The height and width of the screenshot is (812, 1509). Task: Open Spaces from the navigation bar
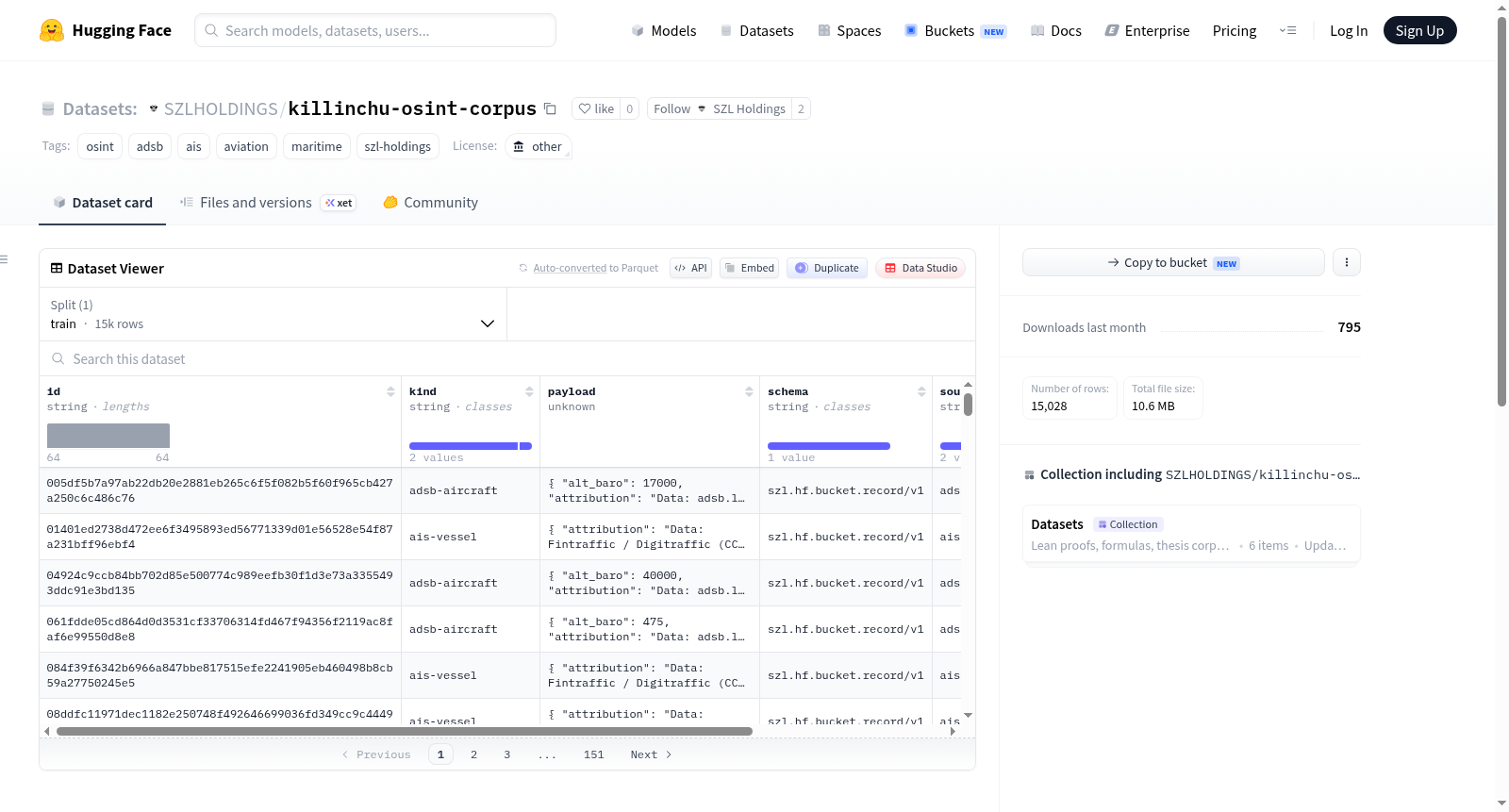849,30
